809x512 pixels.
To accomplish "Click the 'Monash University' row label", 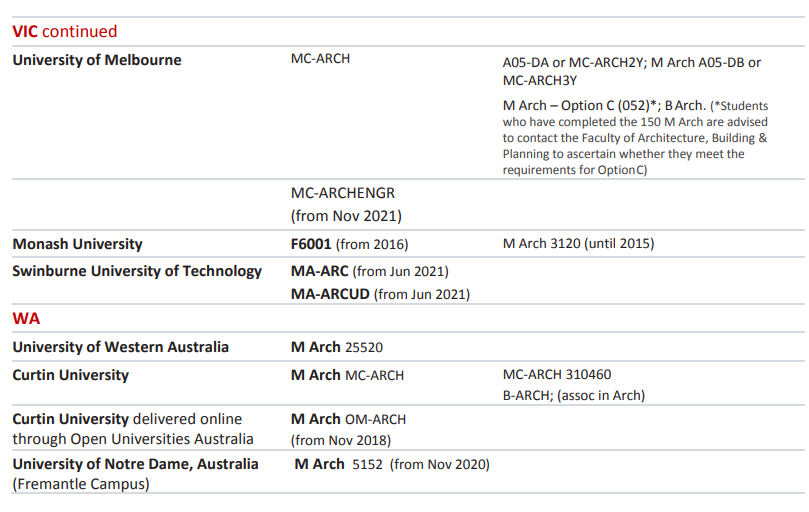I will [77, 244].
